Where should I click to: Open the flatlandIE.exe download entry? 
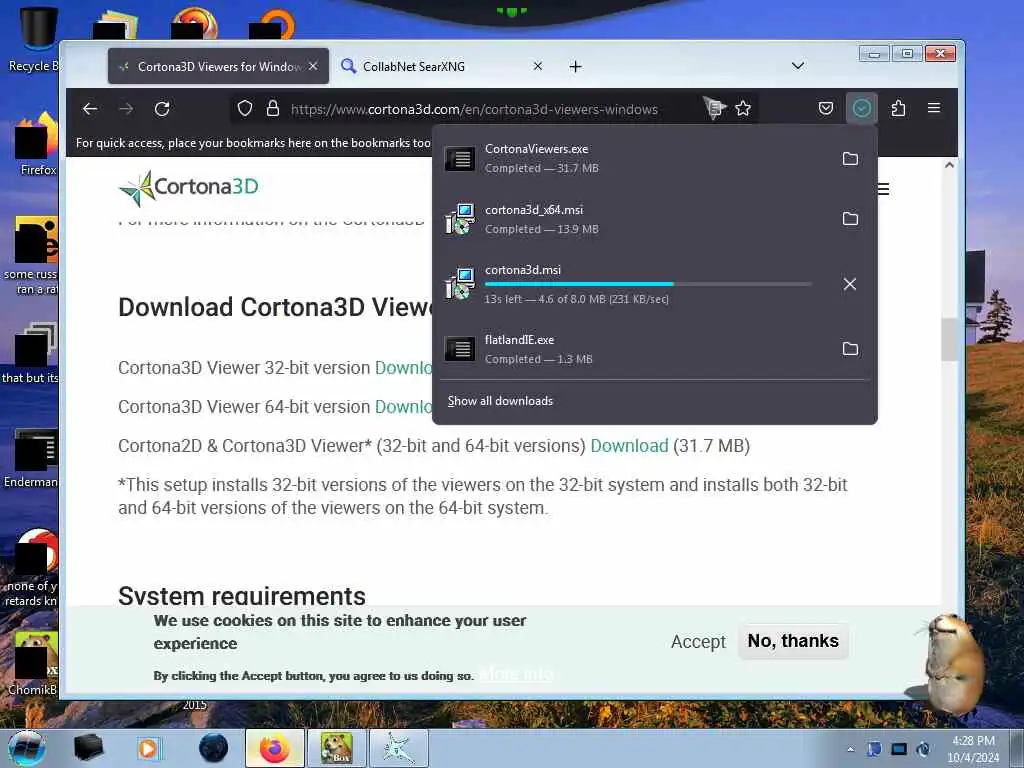633,349
